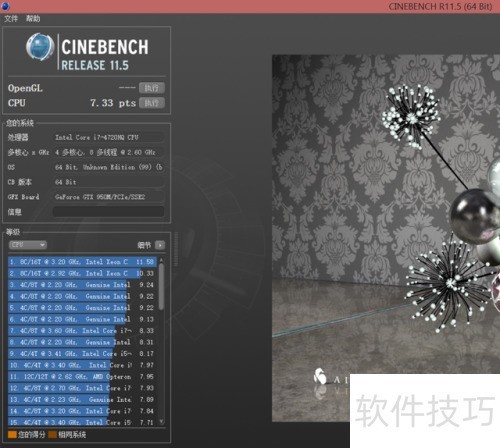Click the ranking list scroll down arrow

(161, 422)
